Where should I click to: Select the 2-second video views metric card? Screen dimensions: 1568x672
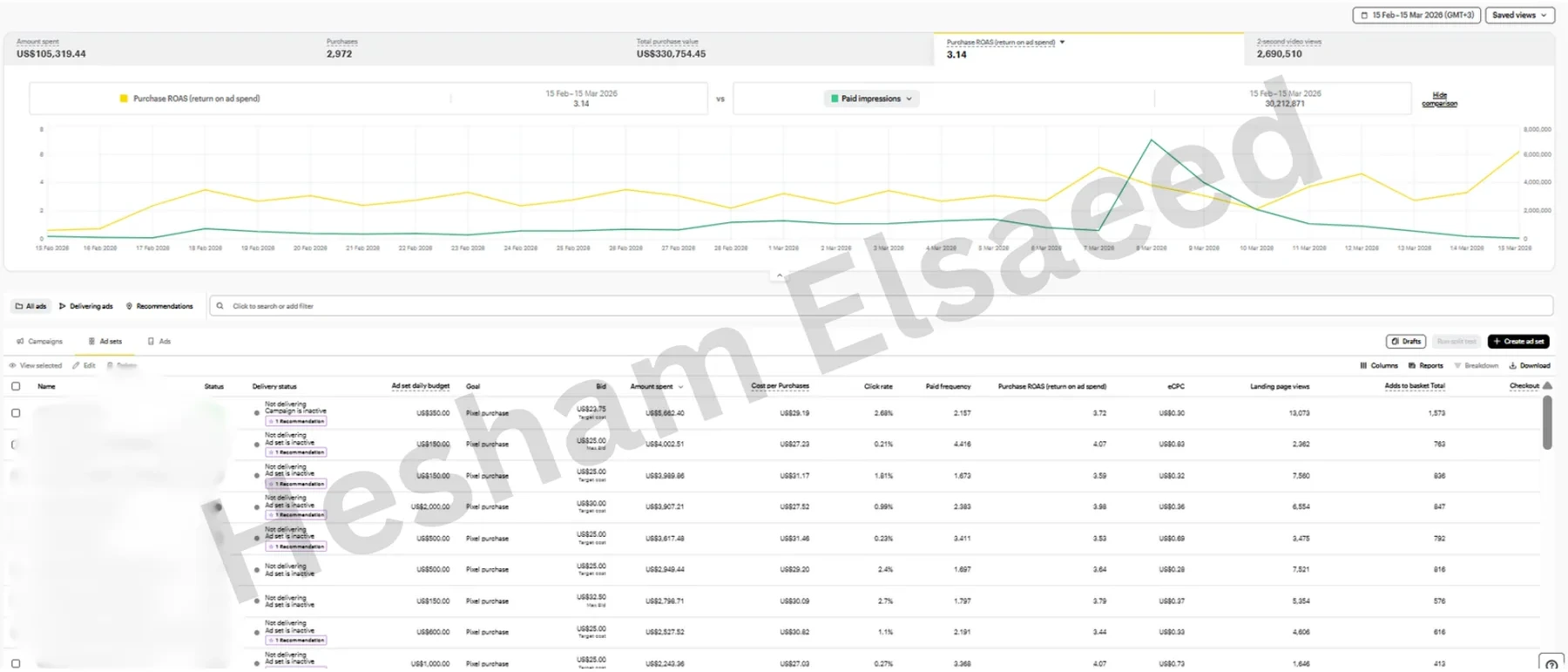(1399, 48)
